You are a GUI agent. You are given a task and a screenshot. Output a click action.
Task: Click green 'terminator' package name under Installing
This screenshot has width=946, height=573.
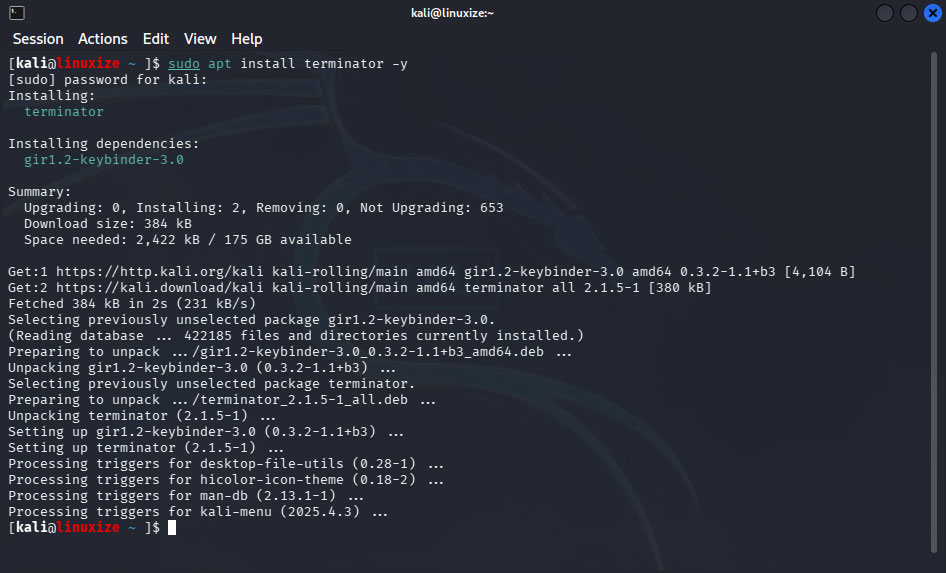click(64, 112)
